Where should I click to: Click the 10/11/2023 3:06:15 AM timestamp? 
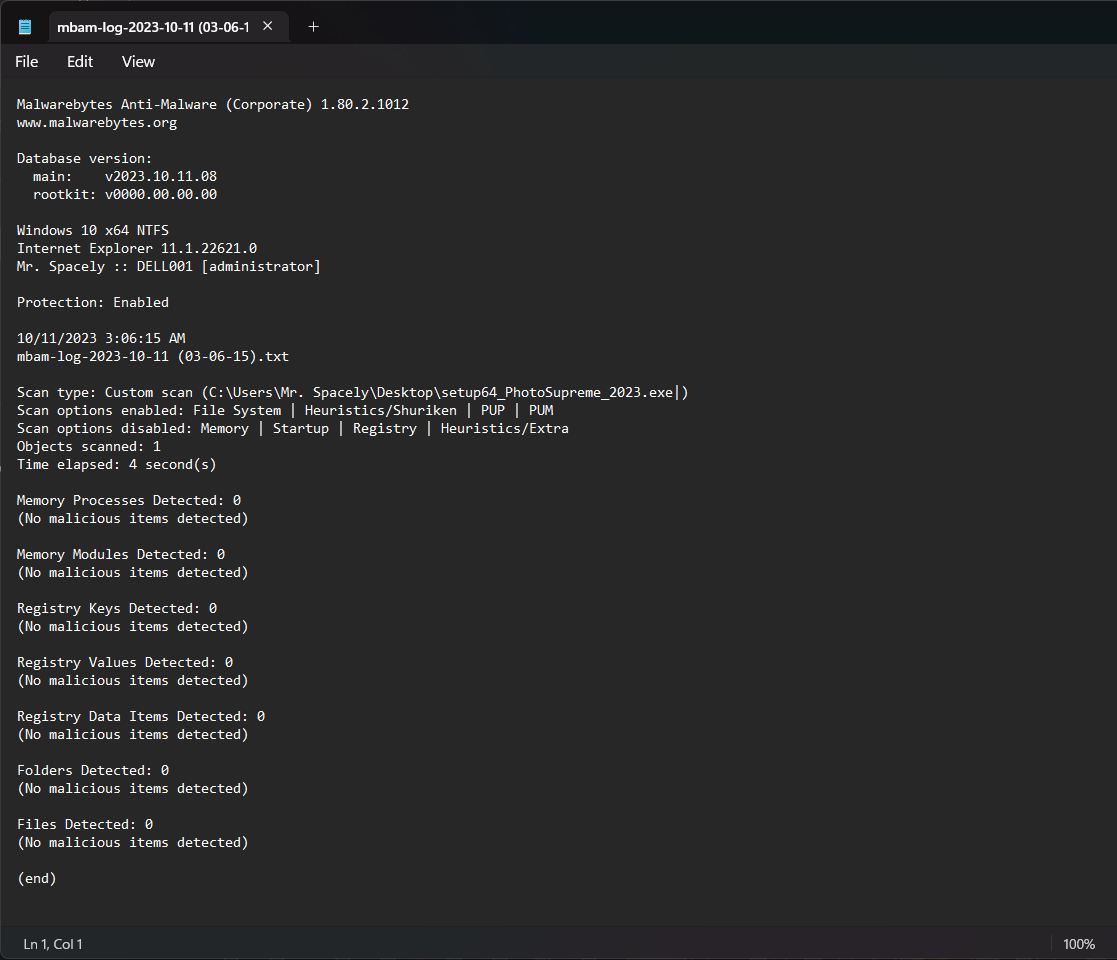[x=101, y=338]
